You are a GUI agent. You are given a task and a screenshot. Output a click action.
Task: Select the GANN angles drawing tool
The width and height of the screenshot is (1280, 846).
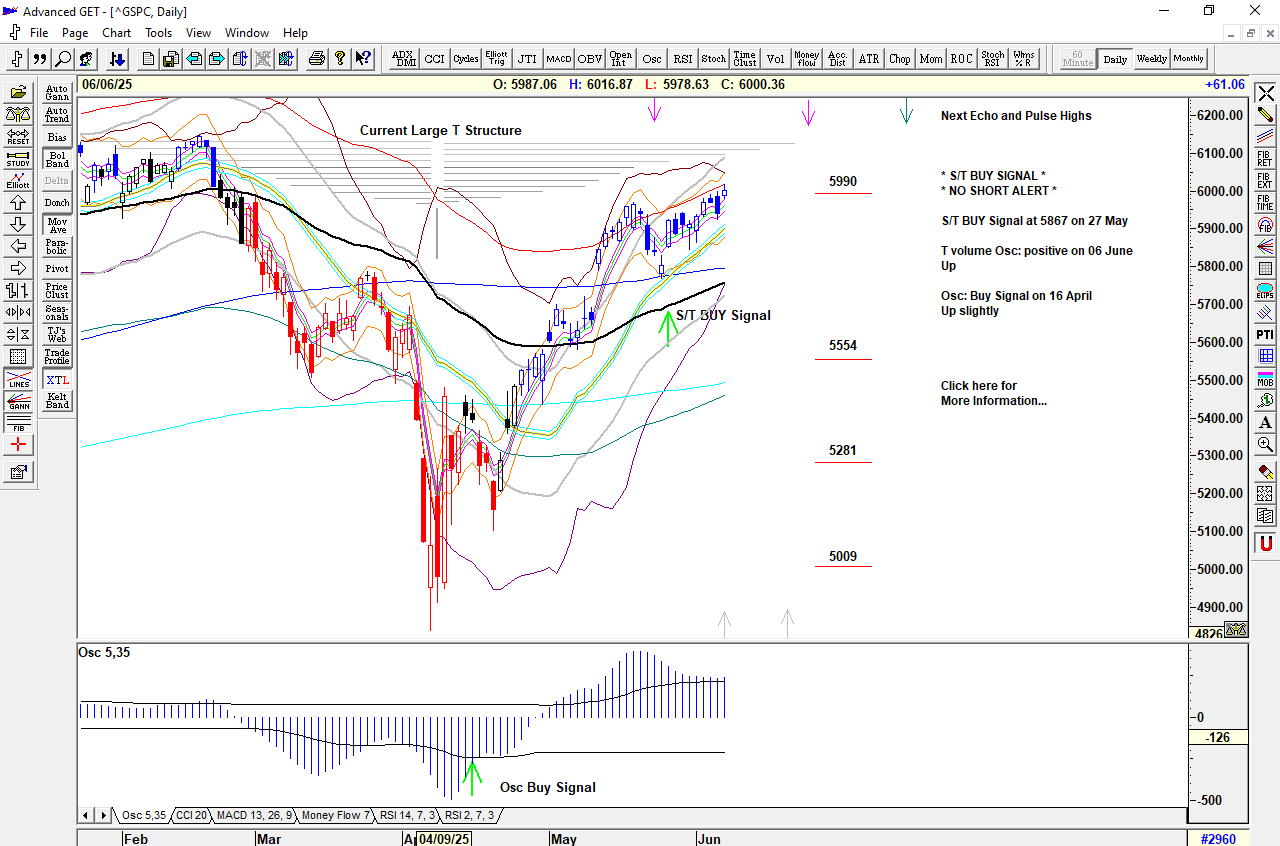pos(17,402)
